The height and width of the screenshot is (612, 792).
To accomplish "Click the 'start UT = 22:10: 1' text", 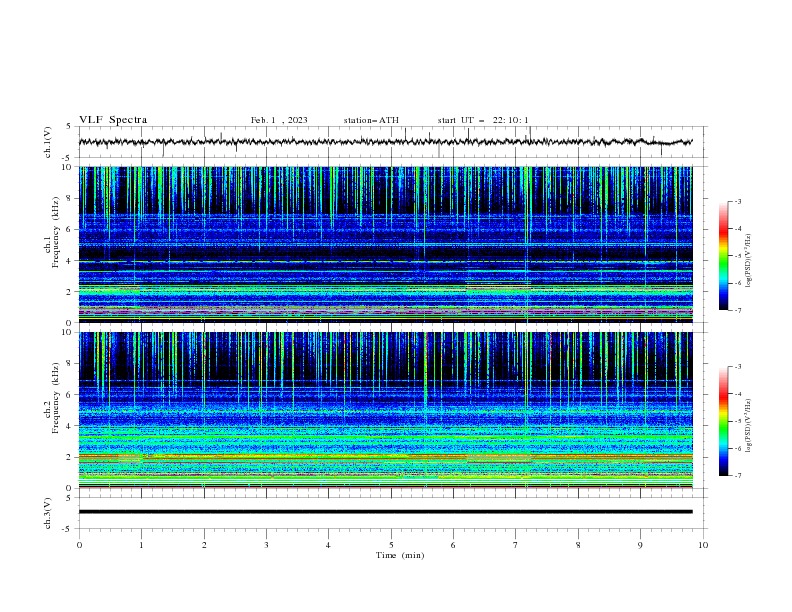I will [483, 120].
